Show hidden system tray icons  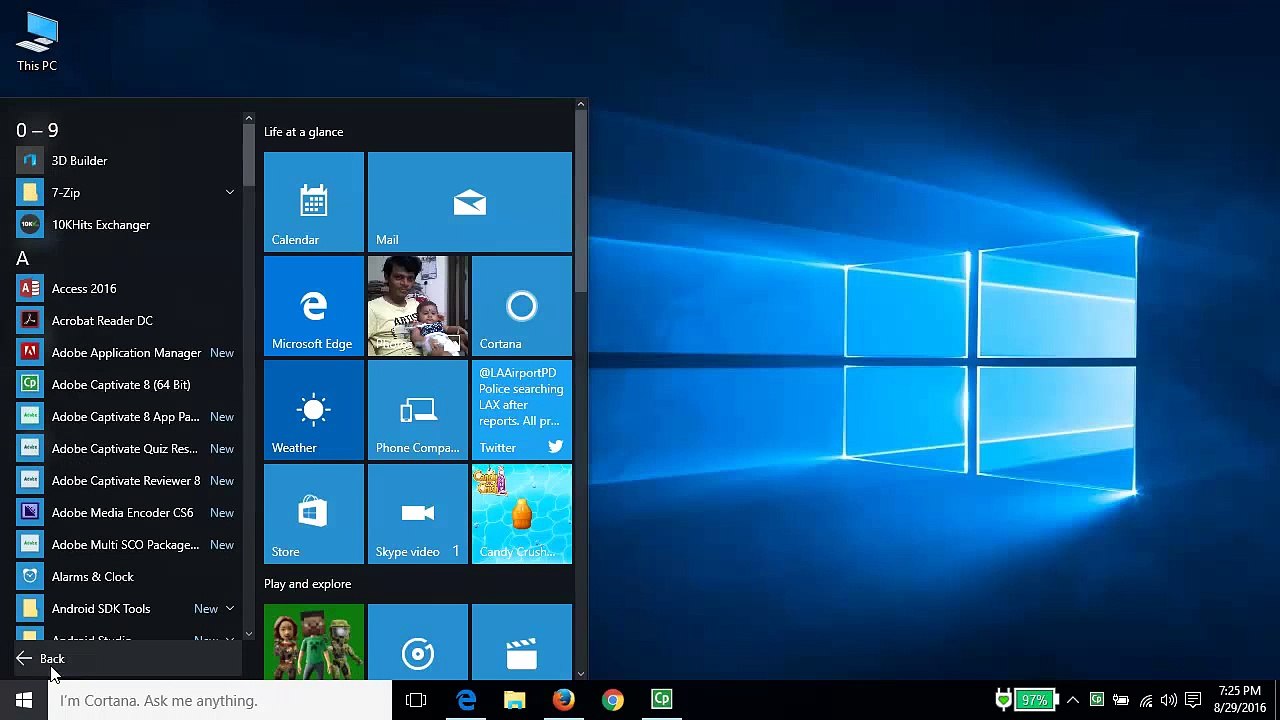(1073, 700)
